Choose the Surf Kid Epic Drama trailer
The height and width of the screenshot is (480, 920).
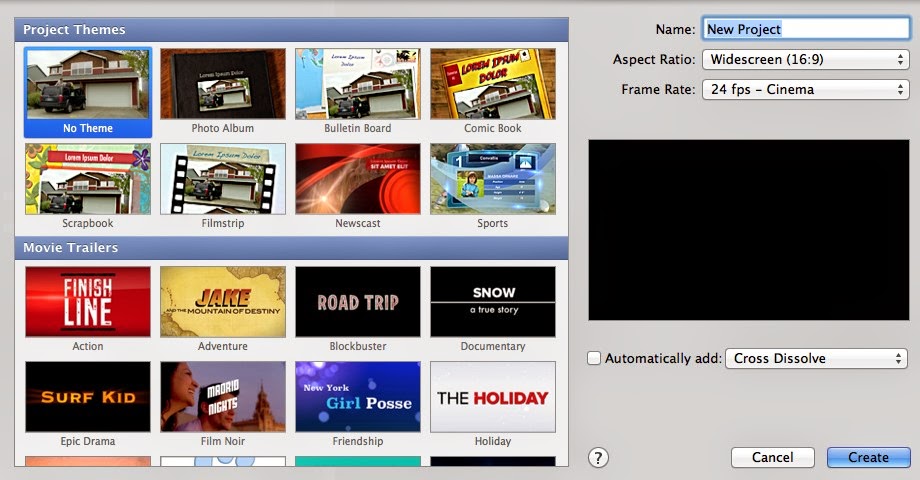[x=88, y=397]
